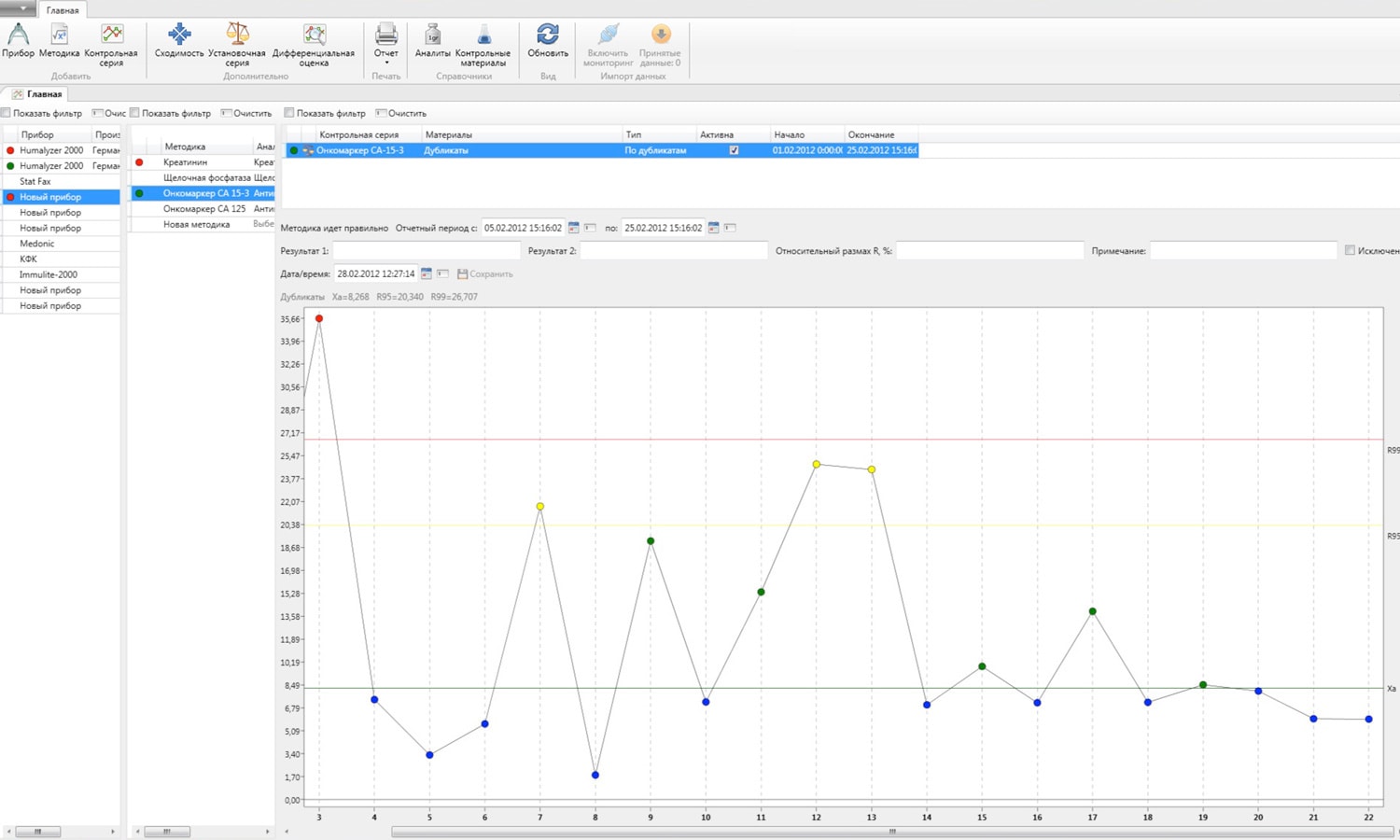The height and width of the screenshot is (840, 1400).
Task: Click Сохранить button
Action: (485, 273)
